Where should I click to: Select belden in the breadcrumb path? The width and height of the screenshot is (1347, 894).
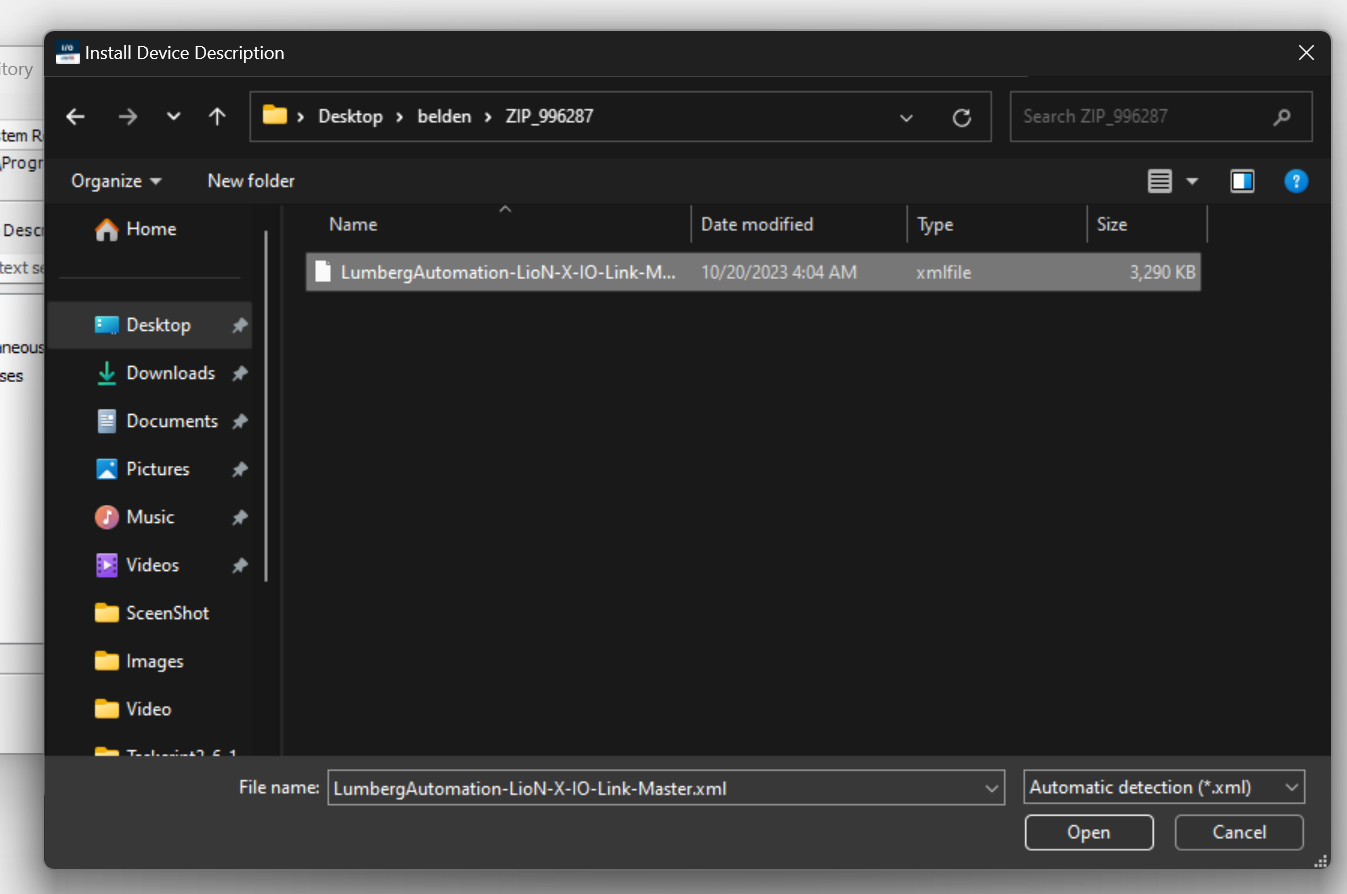tap(444, 116)
